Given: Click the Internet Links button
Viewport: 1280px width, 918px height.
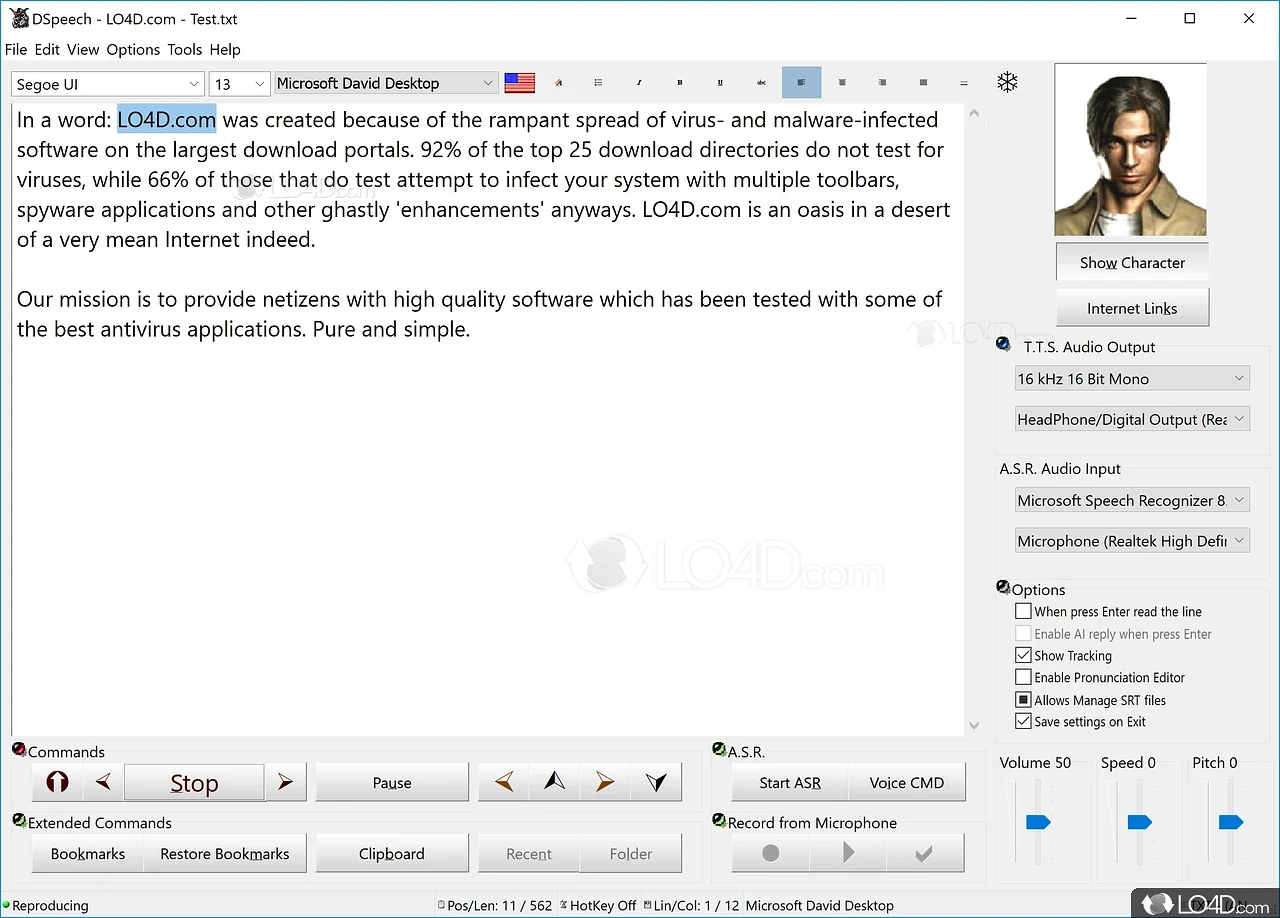Looking at the screenshot, I should (1132, 308).
